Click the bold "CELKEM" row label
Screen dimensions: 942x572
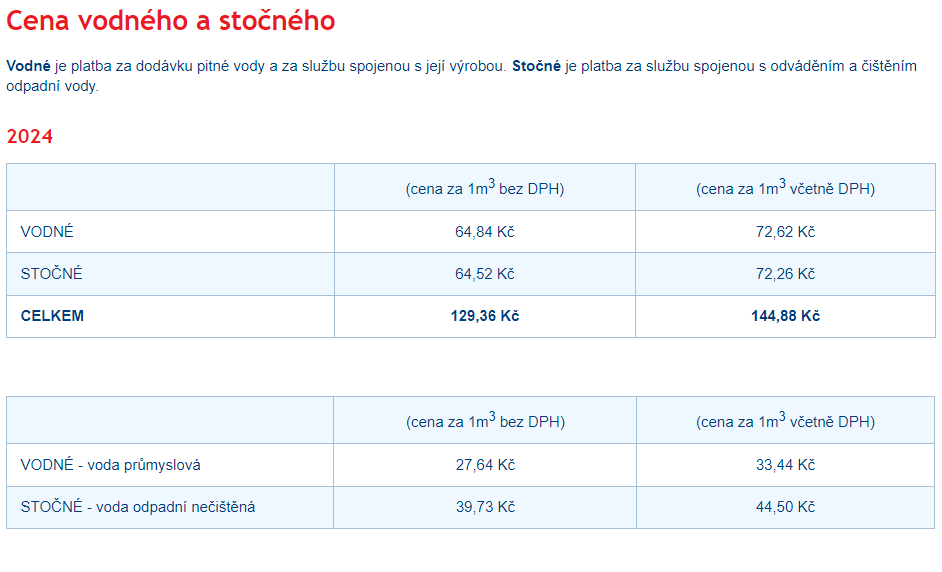(52, 316)
